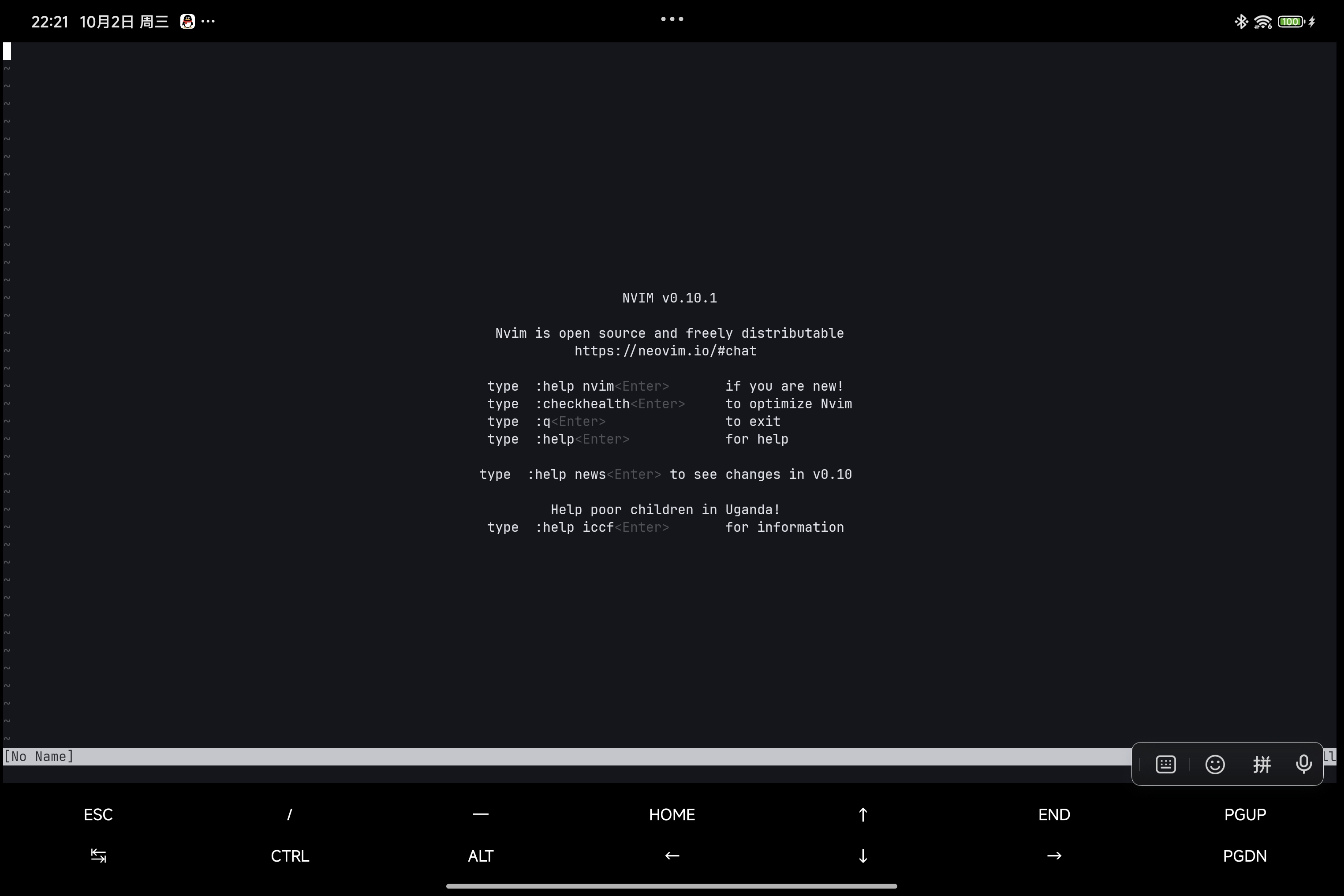Click the NVIM v0.10.1 title text
Viewport: 1344px width, 896px height.
[669, 298]
